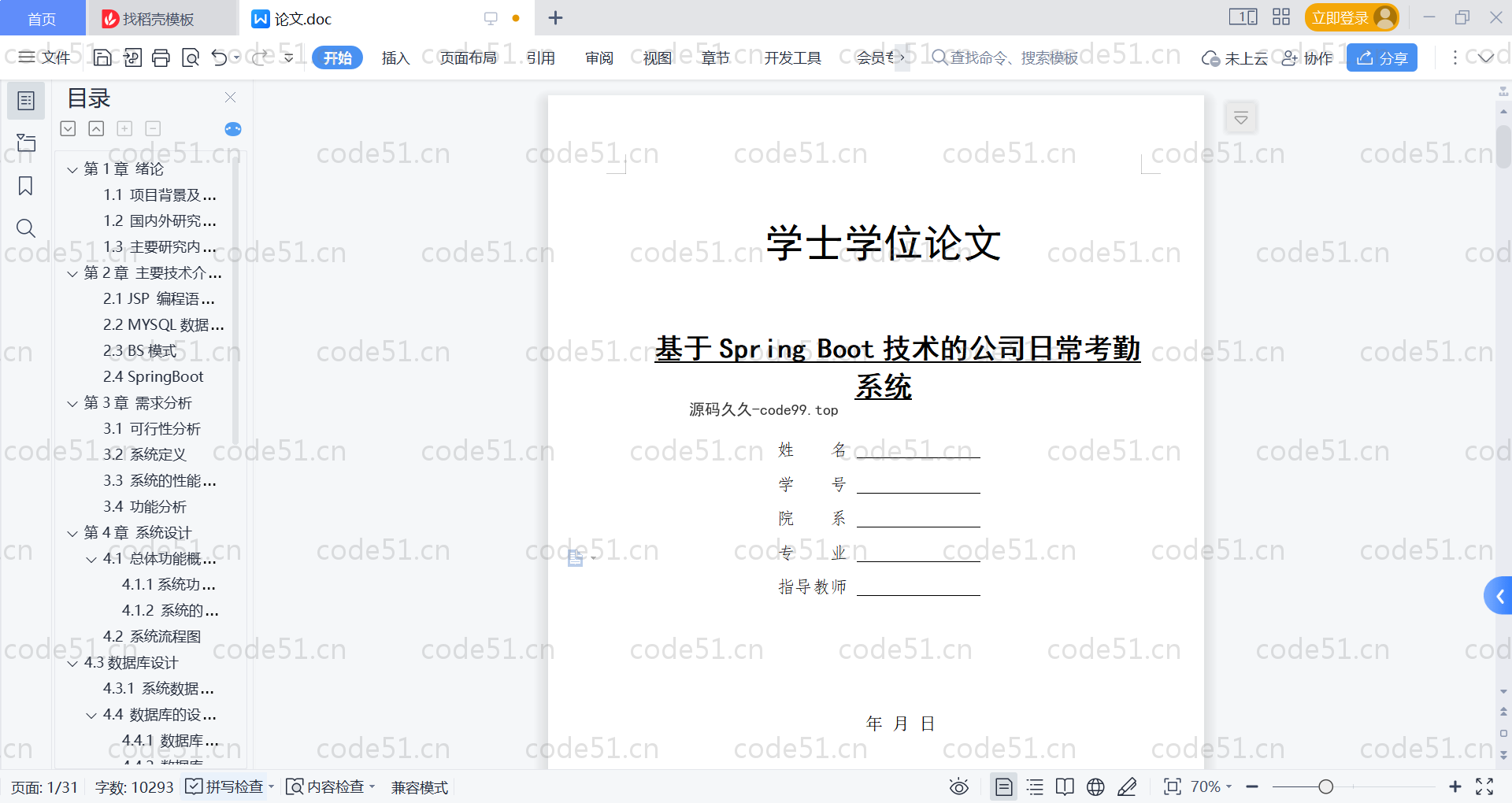Toggle spelling check in the status bar

226,786
